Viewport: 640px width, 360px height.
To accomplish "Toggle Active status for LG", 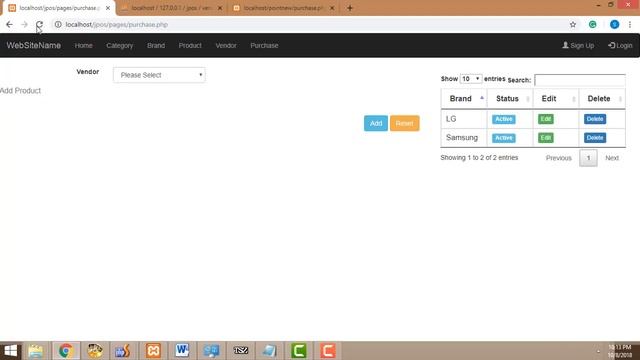I will [504, 119].
